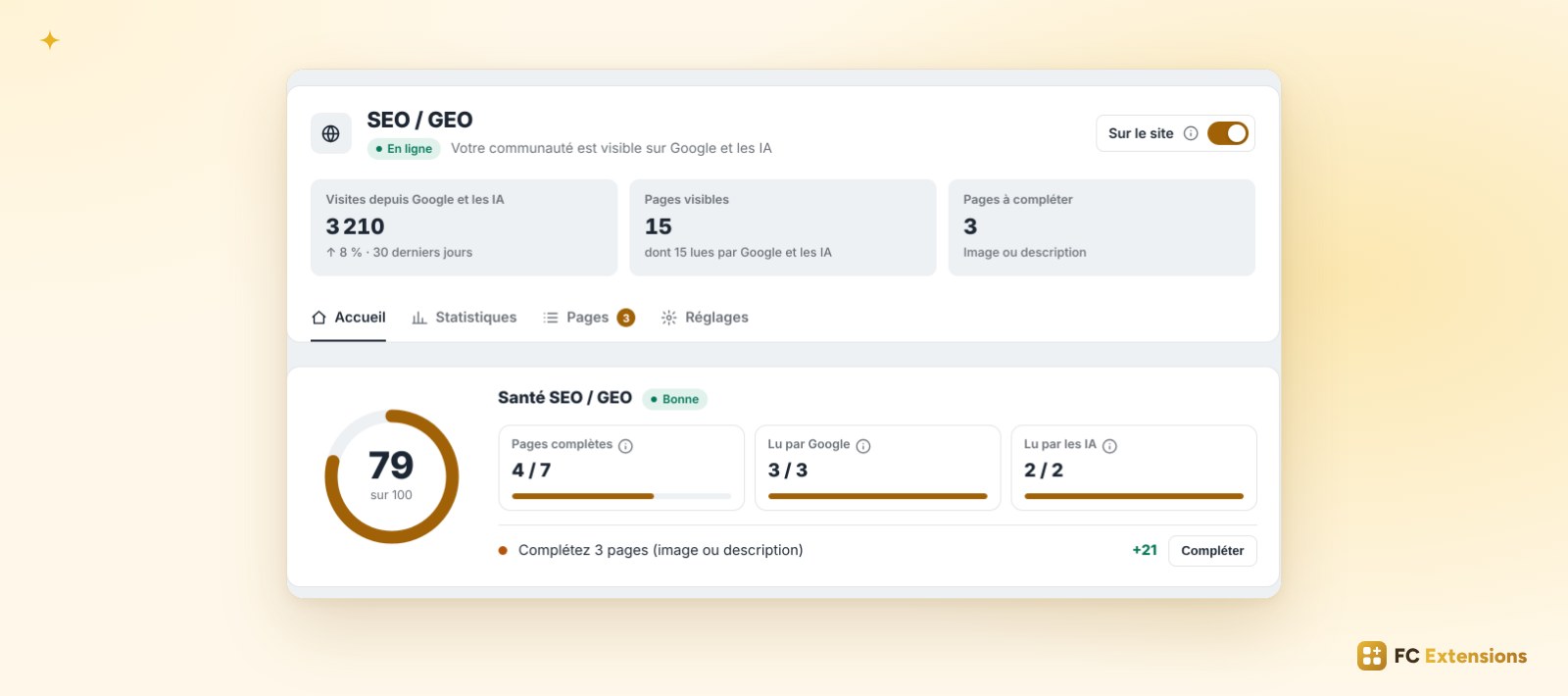
Task: Click the Lu par les IA progress bar
Action: (x=1134, y=496)
